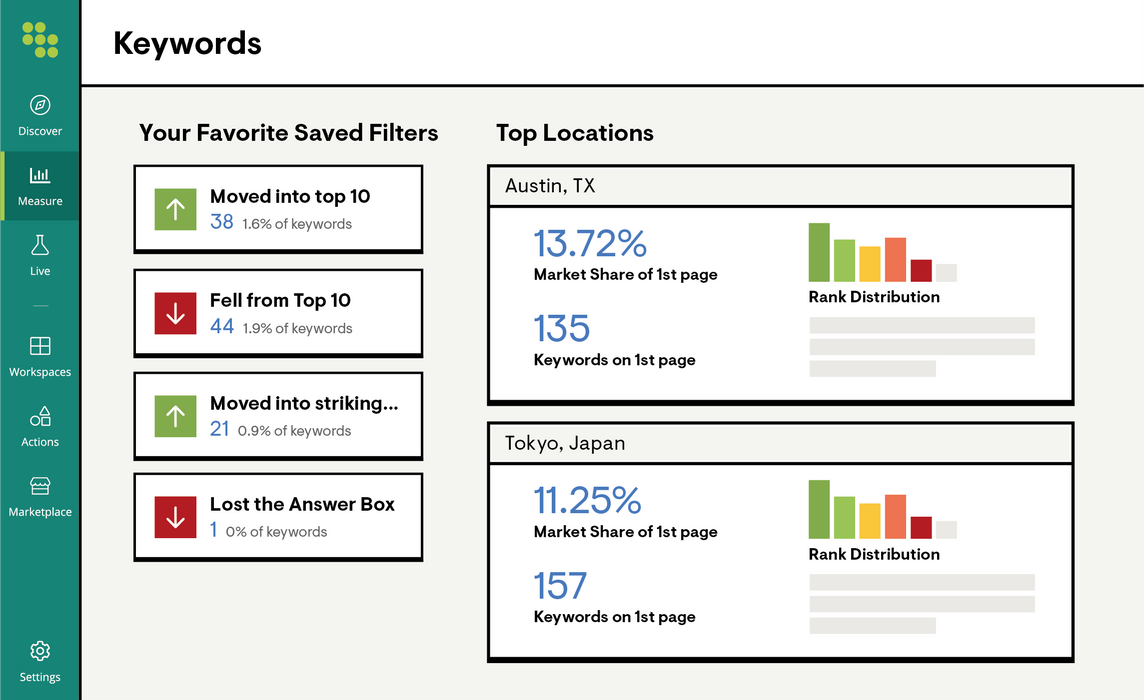Viewport: 1144px width, 700px height.
Task: Click Tokyo's 157 keywords on 1st page
Action: point(560,585)
